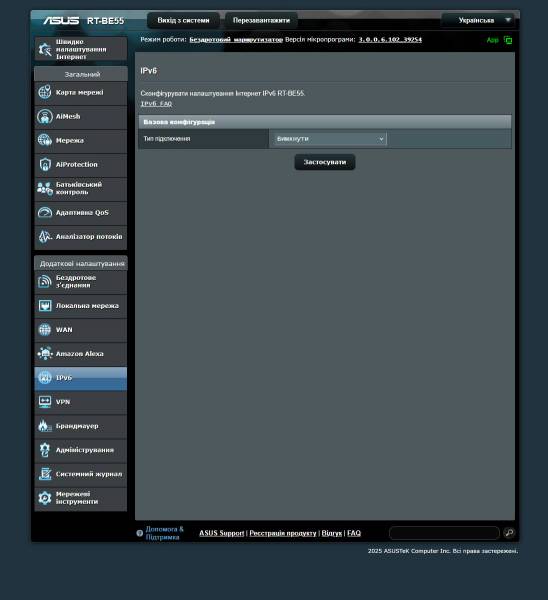Image resolution: width=548 pixels, height=600 pixels.
Task: Click the Адаптивна QoS gauge icon
Action: pos(45,212)
